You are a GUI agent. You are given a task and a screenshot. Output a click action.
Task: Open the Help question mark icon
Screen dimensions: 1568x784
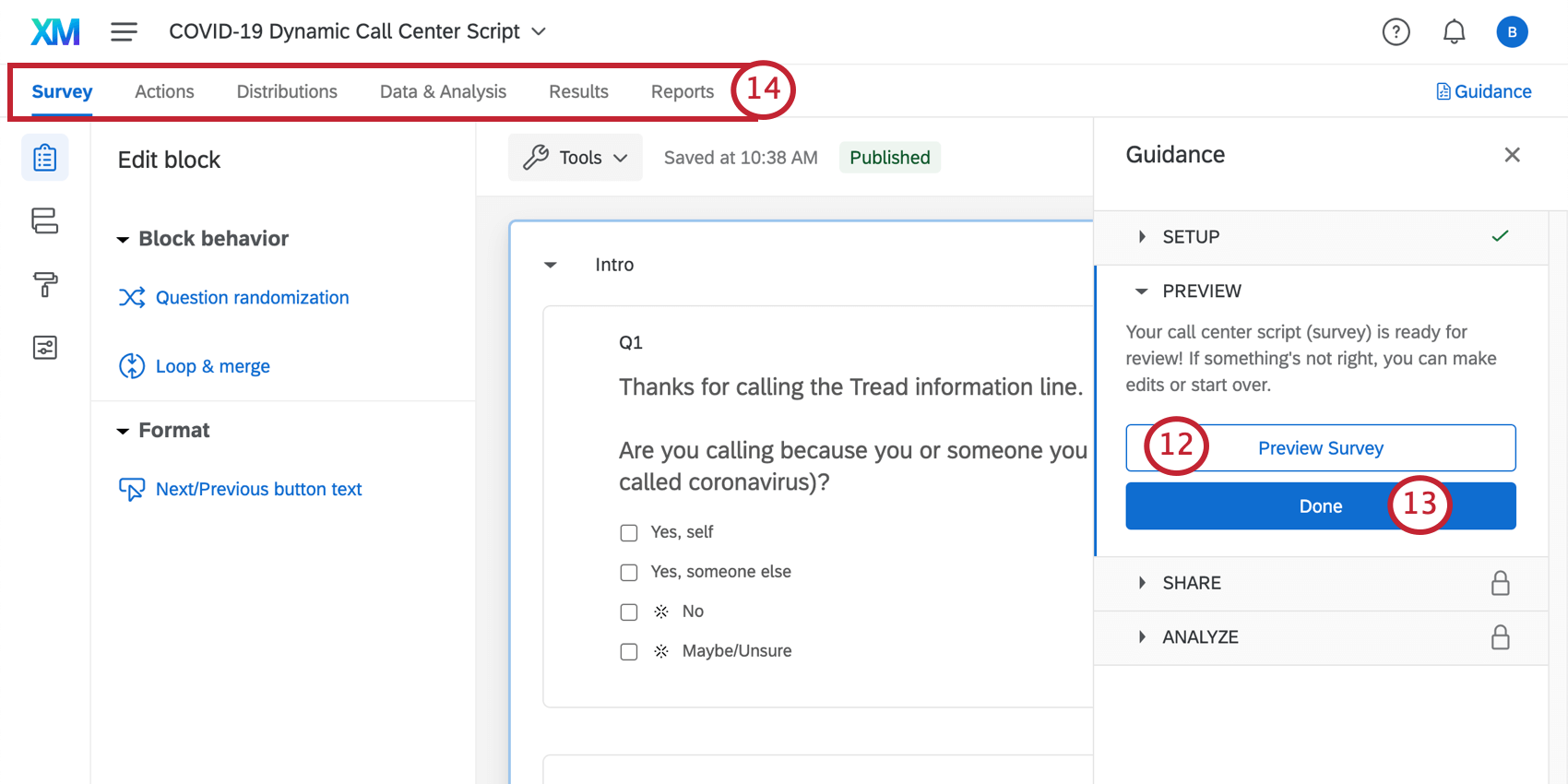1396,32
